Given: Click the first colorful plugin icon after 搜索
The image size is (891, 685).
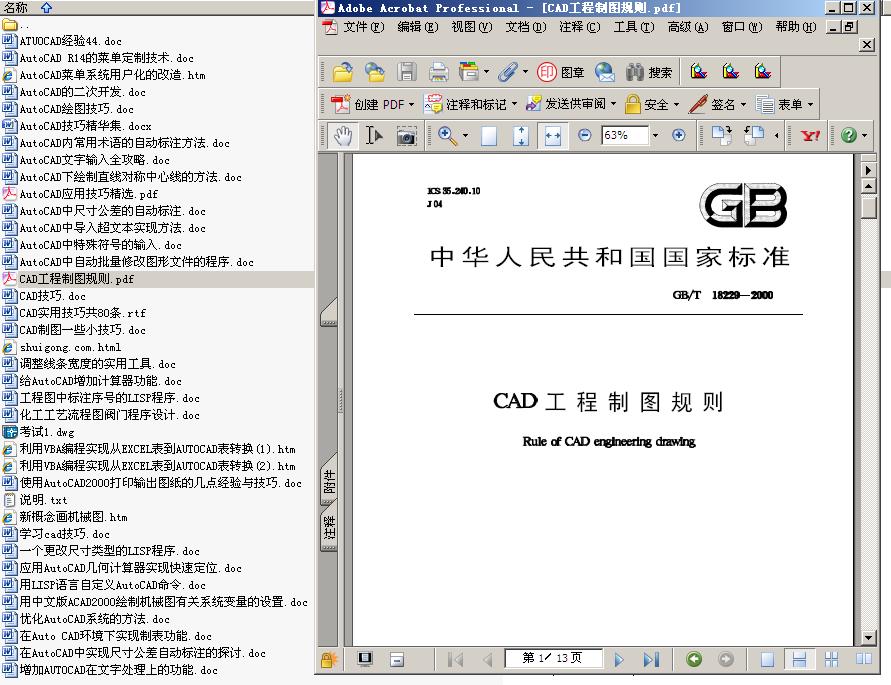Looking at the screenshot, I should [x=698, y=72].
